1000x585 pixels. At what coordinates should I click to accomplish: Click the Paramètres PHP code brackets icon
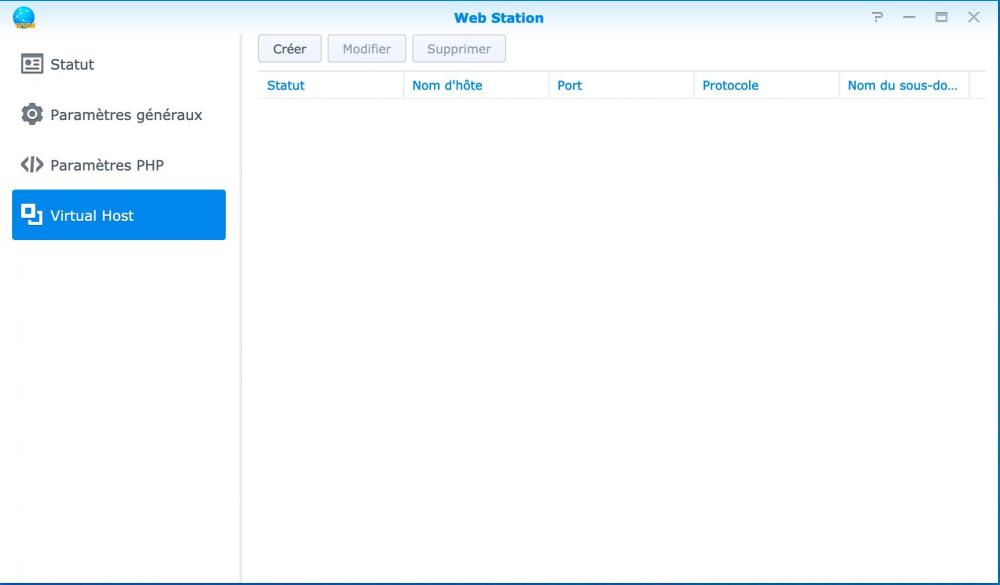pyautogui.click(x=32, y=165)
